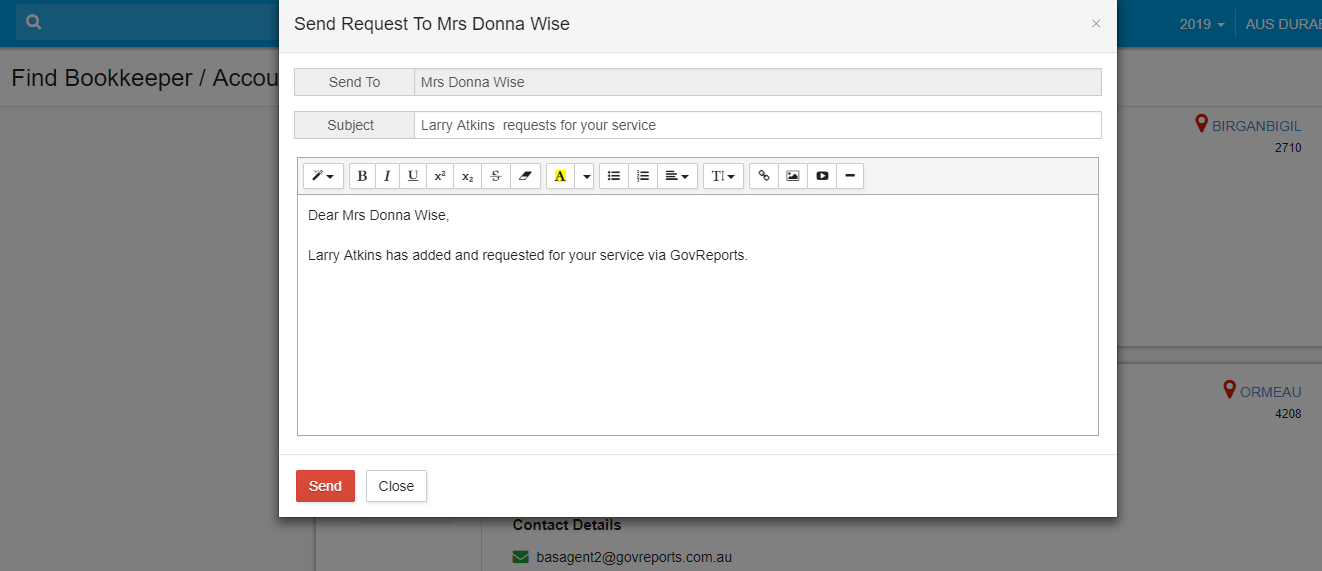
Task: Apply superscript formatting
Action: click(440, 176)
